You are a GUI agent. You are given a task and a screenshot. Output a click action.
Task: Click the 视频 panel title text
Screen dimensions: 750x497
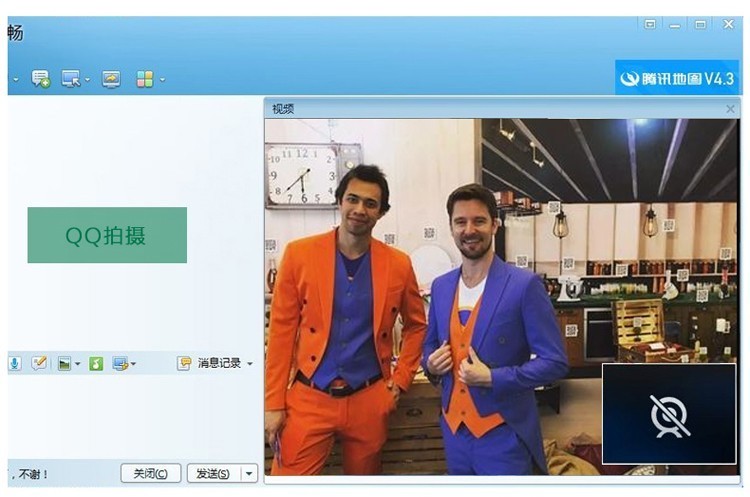tap(283, 109)
